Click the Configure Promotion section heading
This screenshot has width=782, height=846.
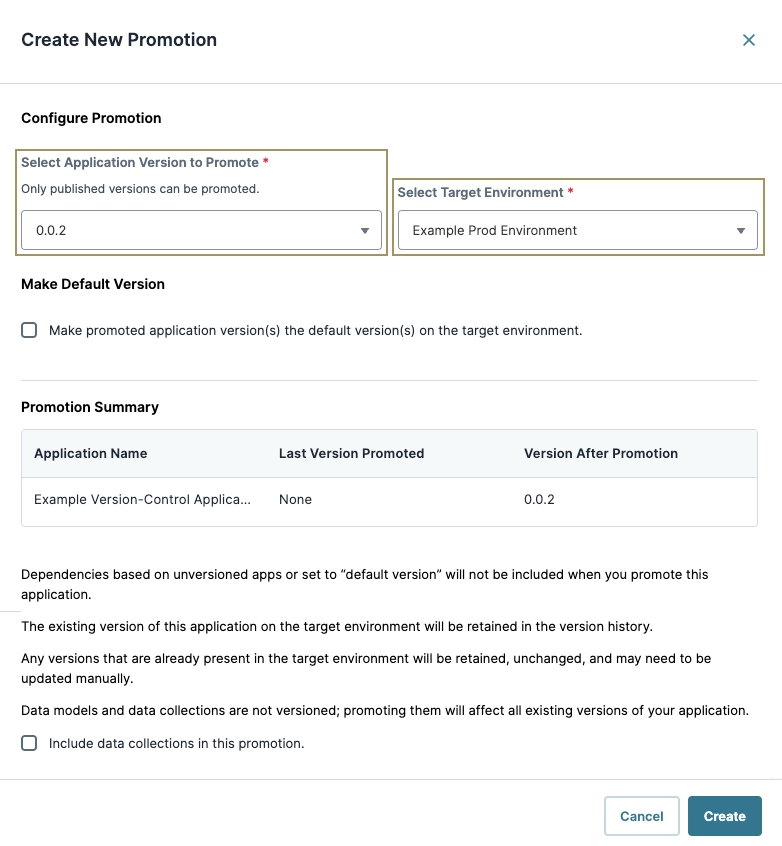pyautogui.click(x=91, y=118)
